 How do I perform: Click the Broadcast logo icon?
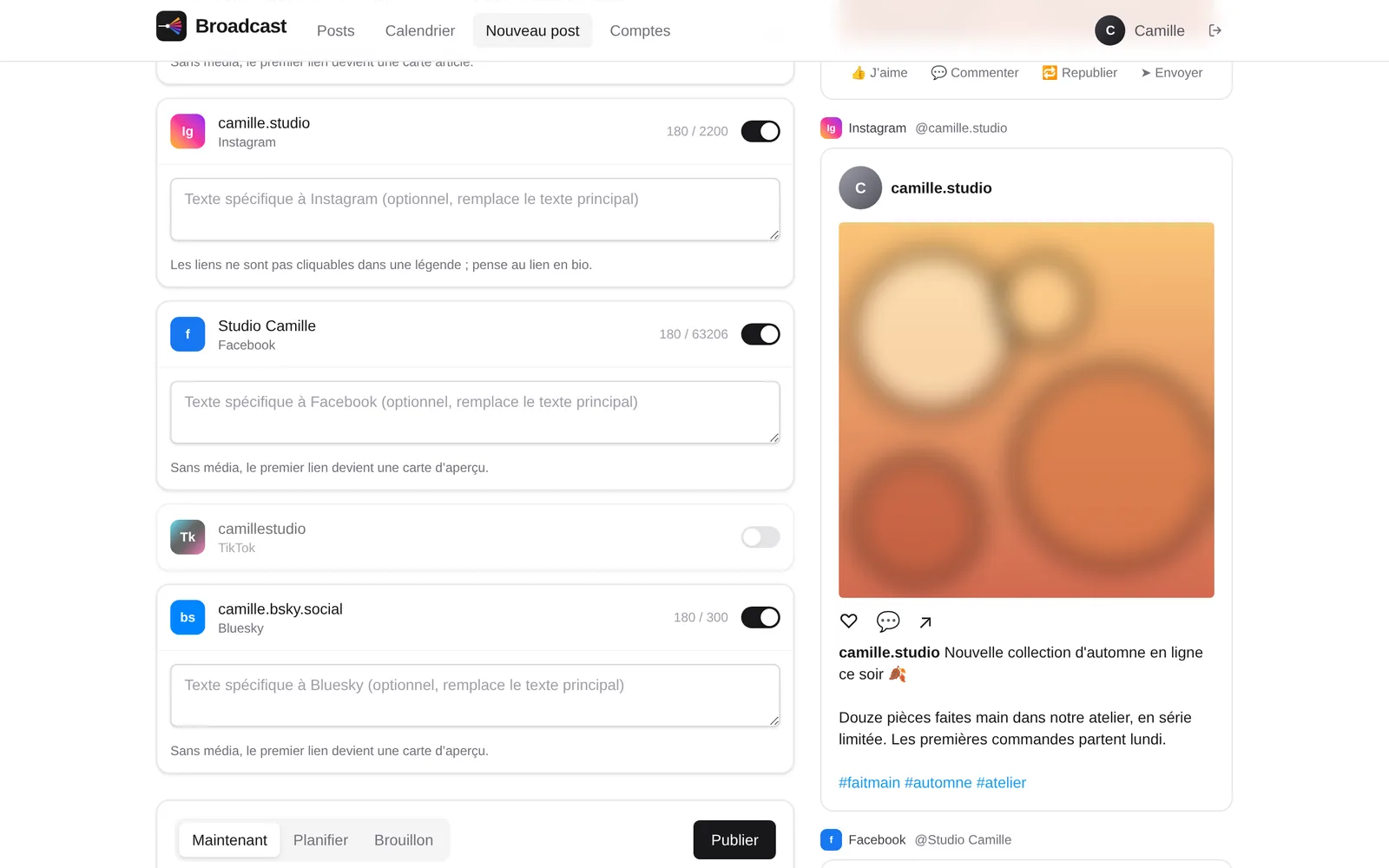click(x=171, y=26)
